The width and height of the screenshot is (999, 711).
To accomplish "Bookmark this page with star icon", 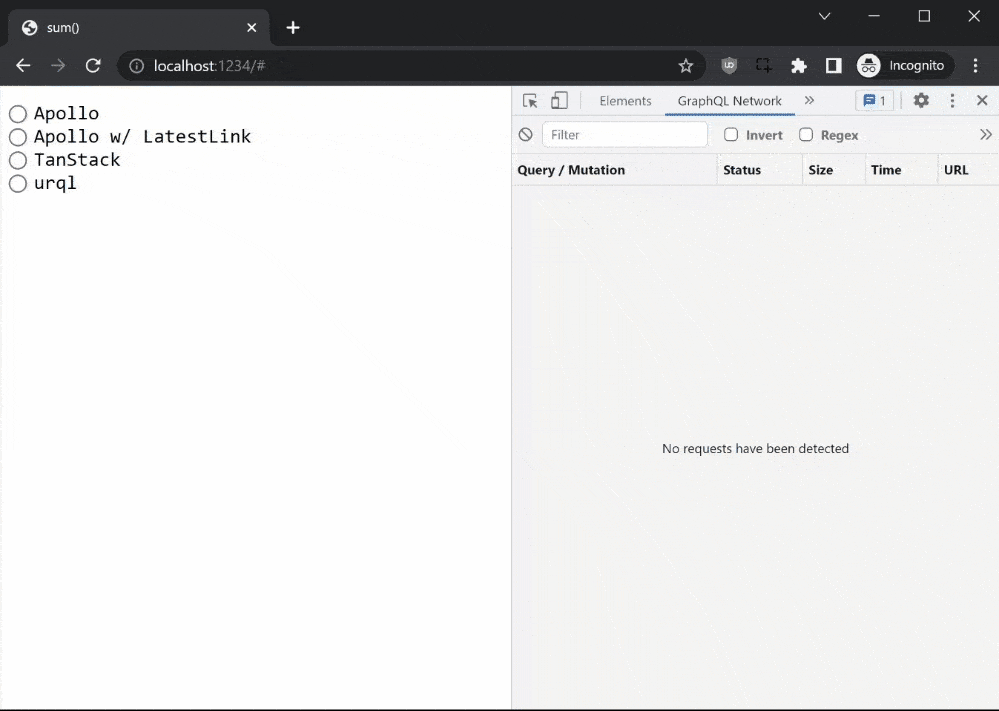I will tap(686, 66).
